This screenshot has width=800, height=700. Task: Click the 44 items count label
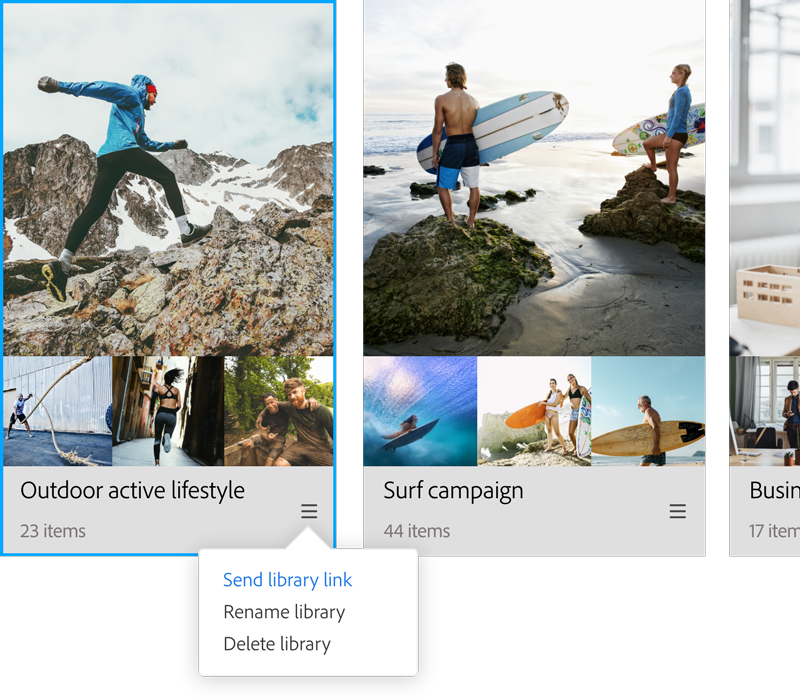click(x=416, y=531)
